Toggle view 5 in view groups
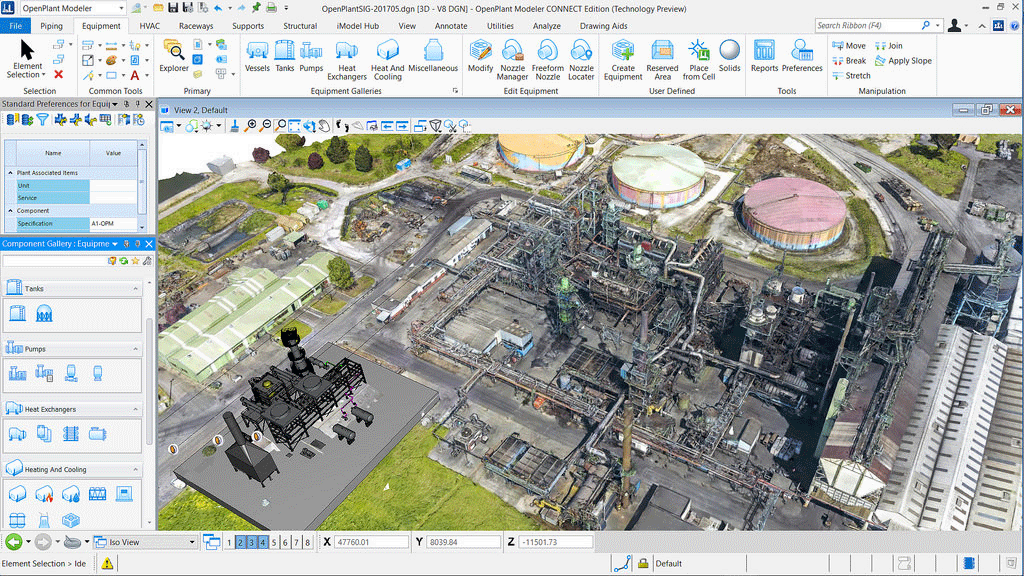 tap(274, 542)
